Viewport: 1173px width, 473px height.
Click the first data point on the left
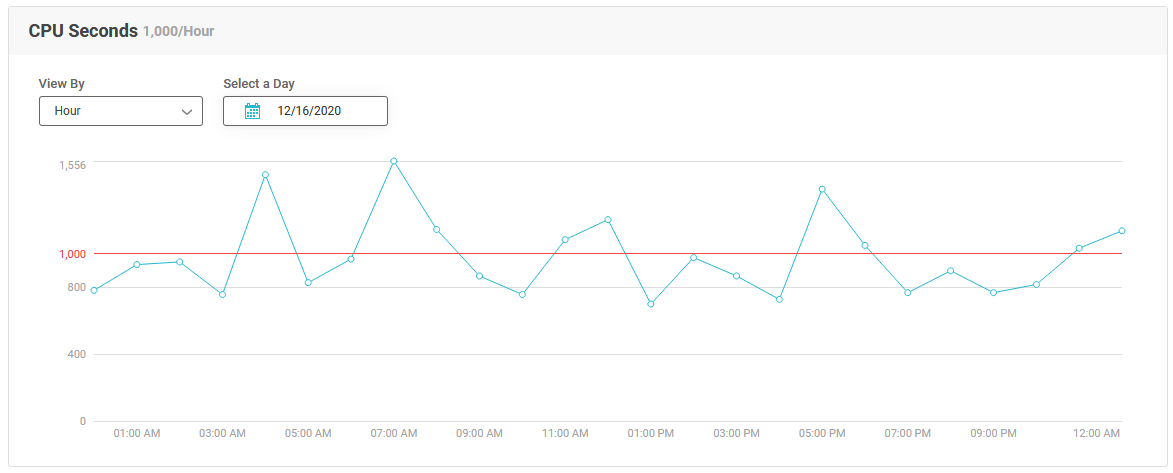pos(94,290)
